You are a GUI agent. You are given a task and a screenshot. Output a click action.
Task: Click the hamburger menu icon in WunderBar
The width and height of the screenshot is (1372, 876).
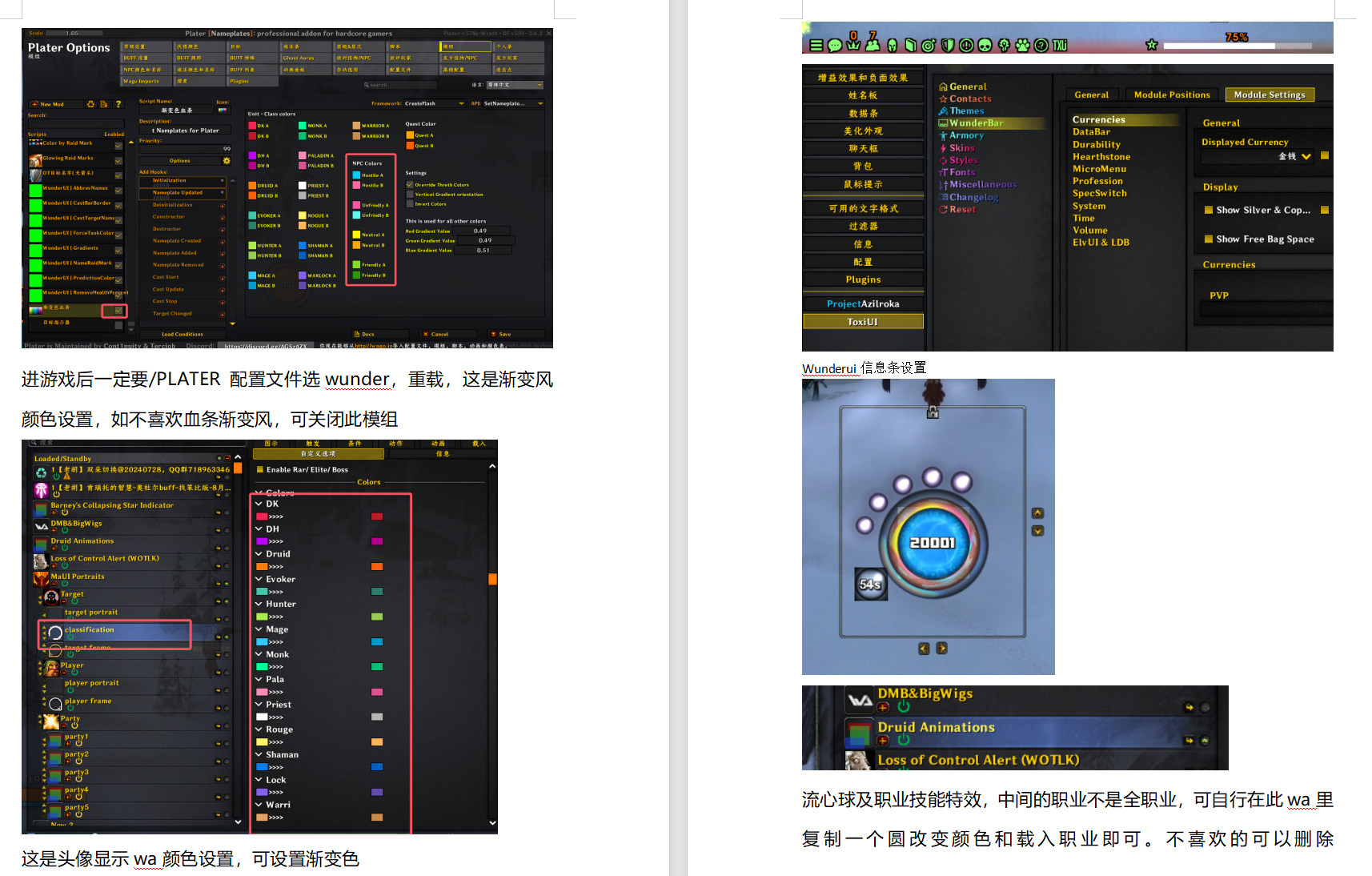click(x=816, y=46)
